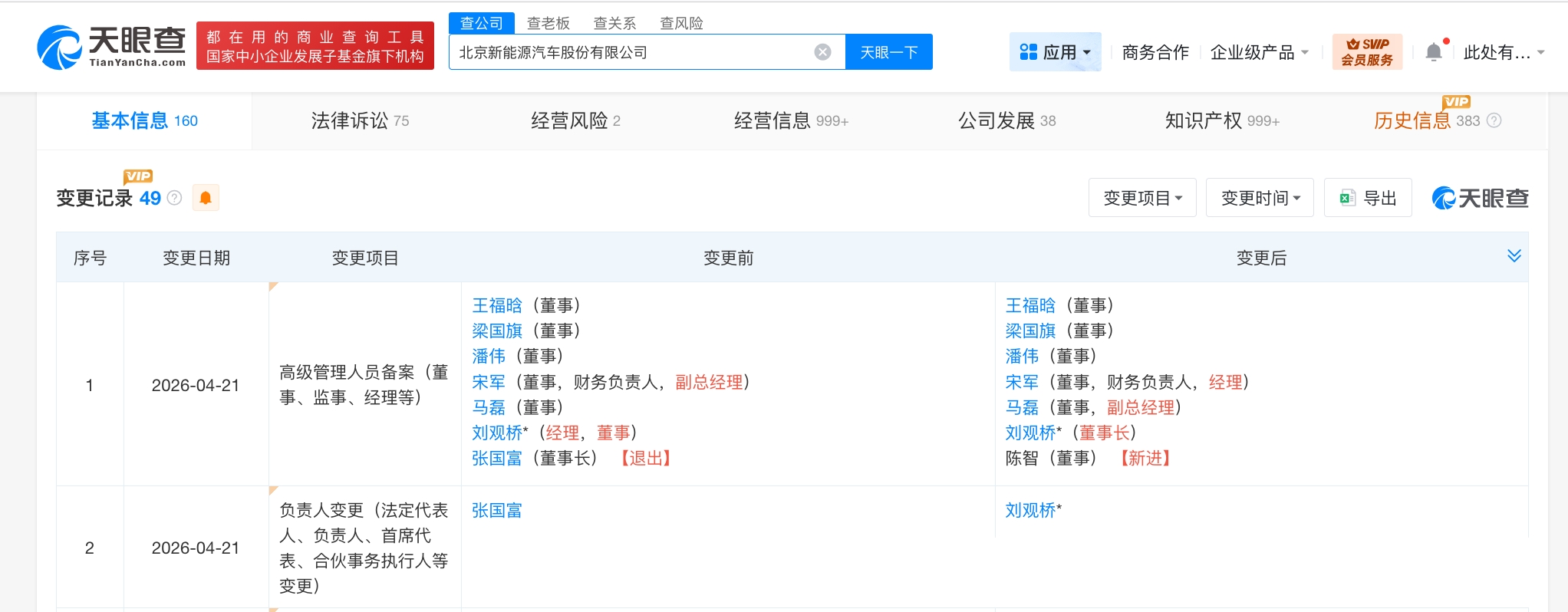Click help icon beside 历史信息 383
Image resolution: width=1568 pixels, height=612 pixels.
pos(1494,120)
